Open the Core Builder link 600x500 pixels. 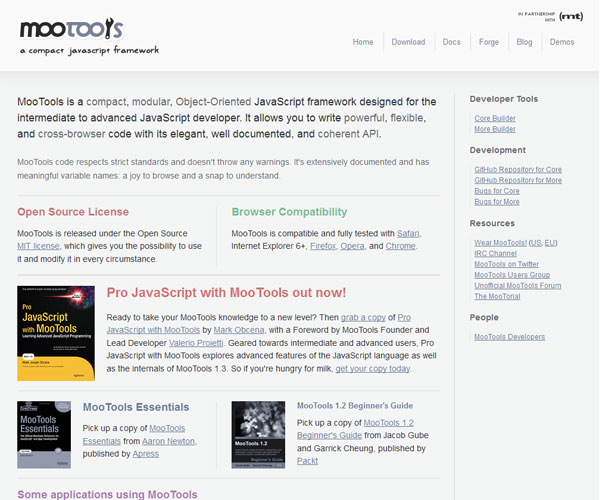click(x=495, y=118)
